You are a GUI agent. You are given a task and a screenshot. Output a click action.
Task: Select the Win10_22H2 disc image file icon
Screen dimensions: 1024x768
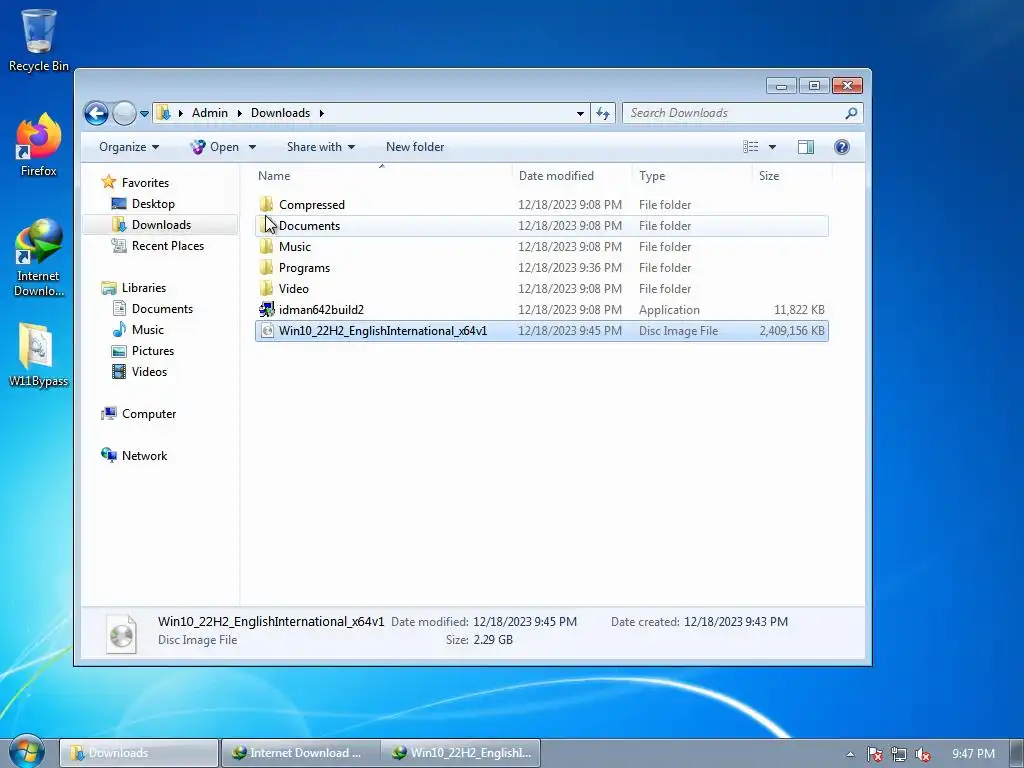tap(266, 330)
